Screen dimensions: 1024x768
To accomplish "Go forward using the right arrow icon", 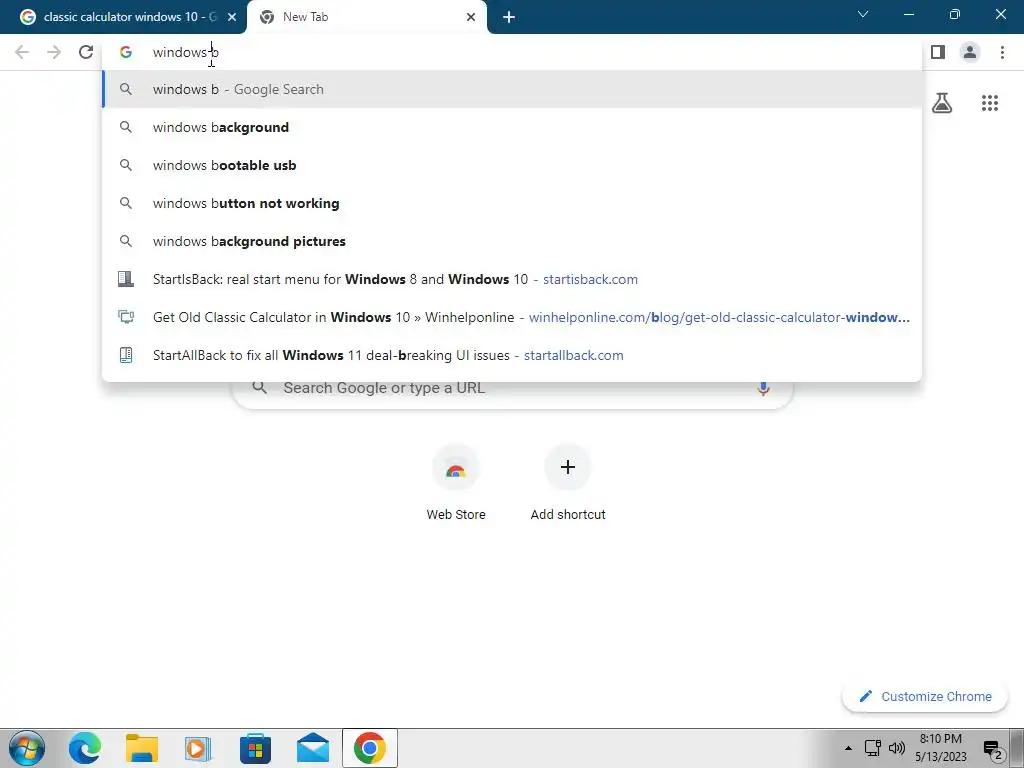I will tap(54, 52).
